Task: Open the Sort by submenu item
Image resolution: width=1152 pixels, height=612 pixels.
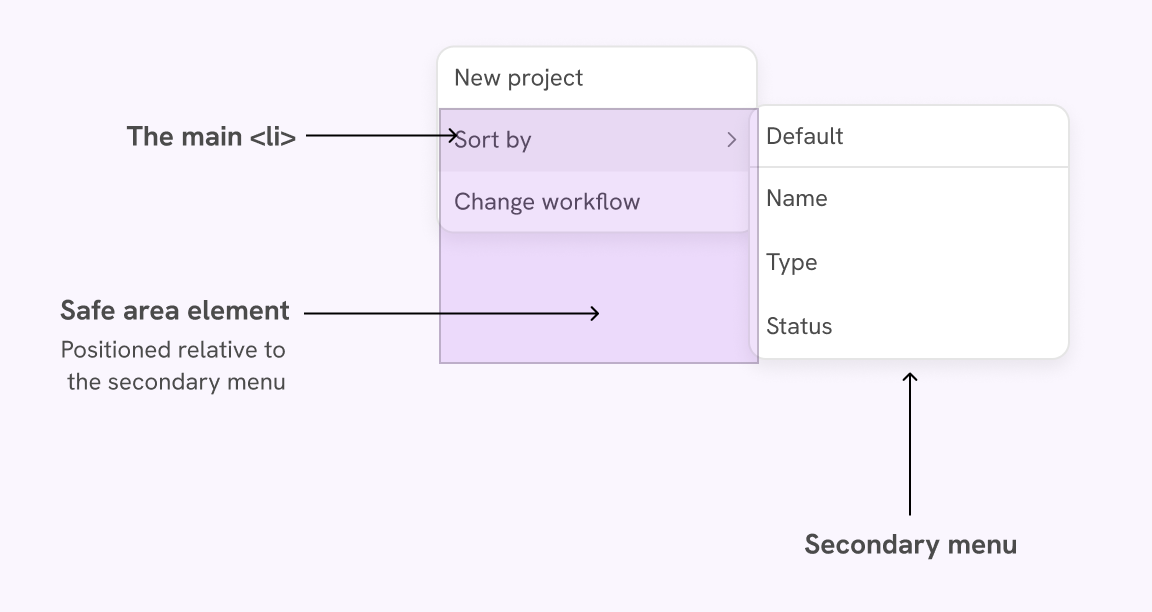Action: pyautogui.click(x=492, y=140)
